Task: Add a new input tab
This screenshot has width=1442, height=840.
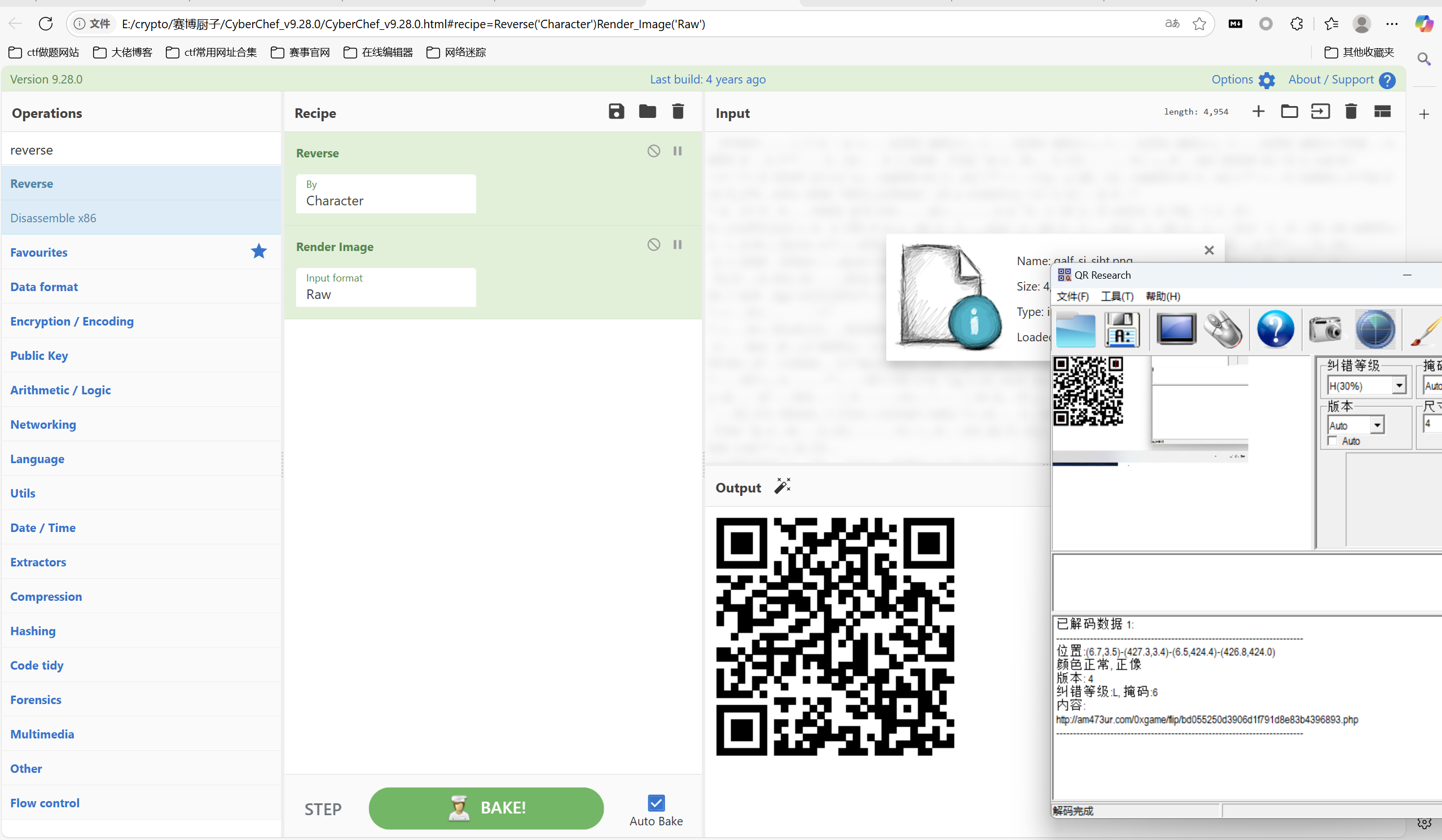Action: [1258, 112]
